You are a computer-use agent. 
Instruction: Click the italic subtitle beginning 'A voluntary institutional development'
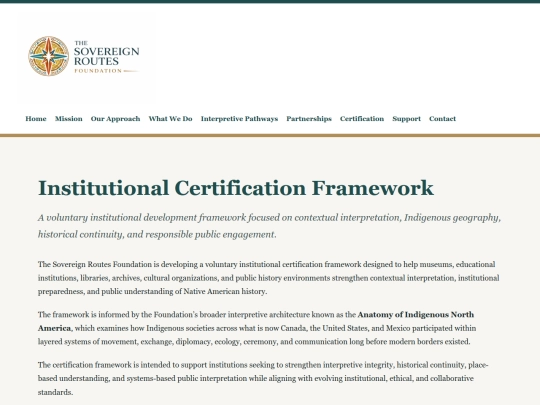pos(269,226)
